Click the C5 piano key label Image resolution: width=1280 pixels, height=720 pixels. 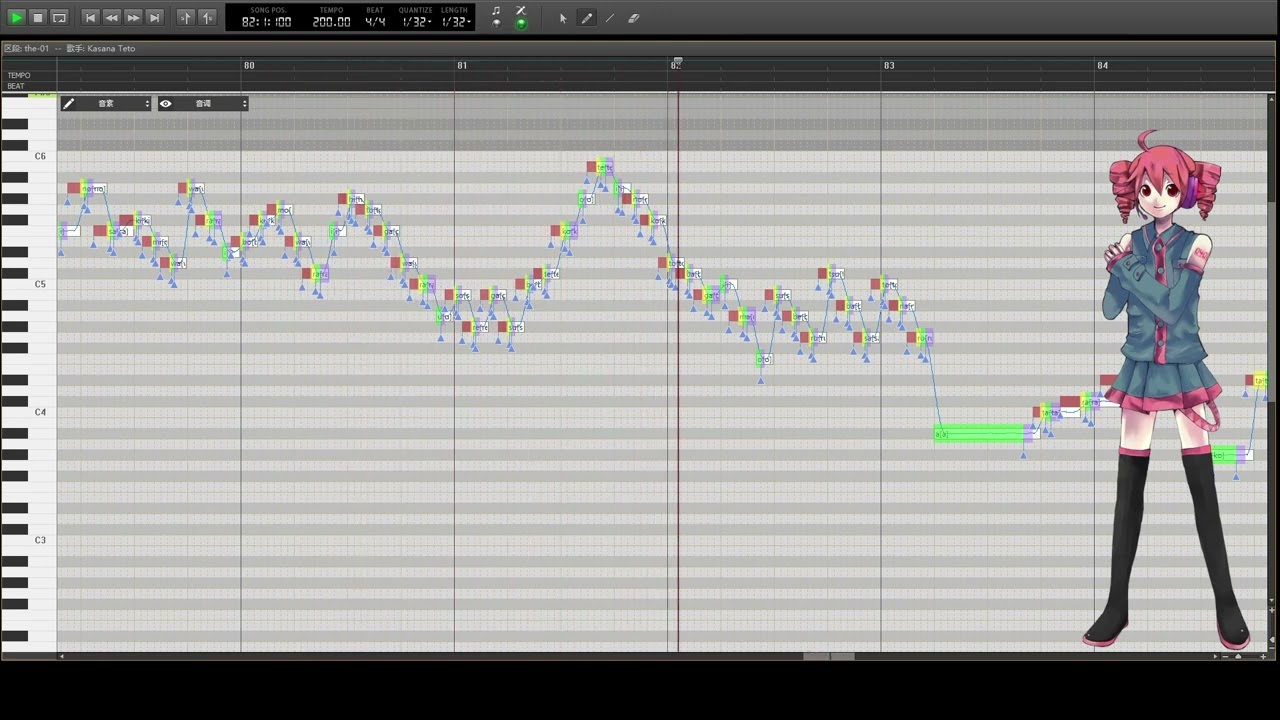click(40, 284)
